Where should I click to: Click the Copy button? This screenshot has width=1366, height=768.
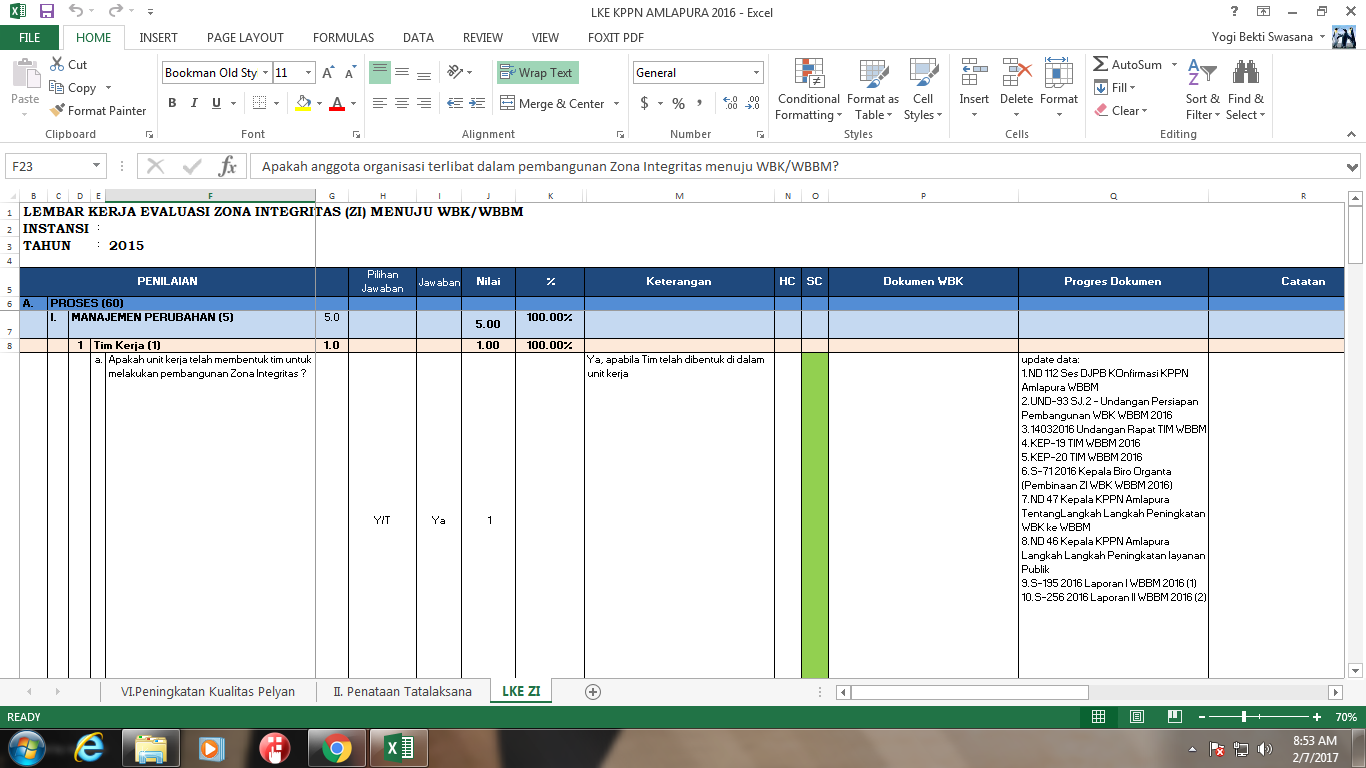pyautogui.click(x=74, y=88)
